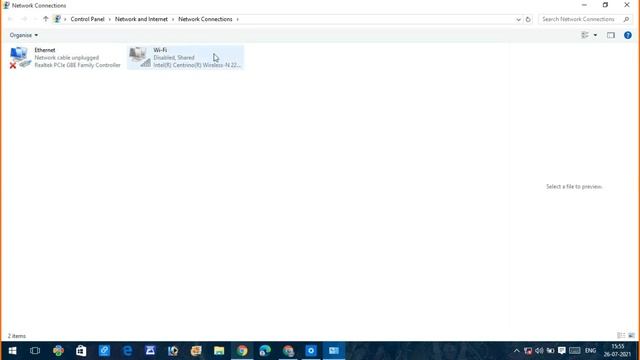Open Task View from the taskbar
Screen dimensions: 640x360
click(35, 351)
